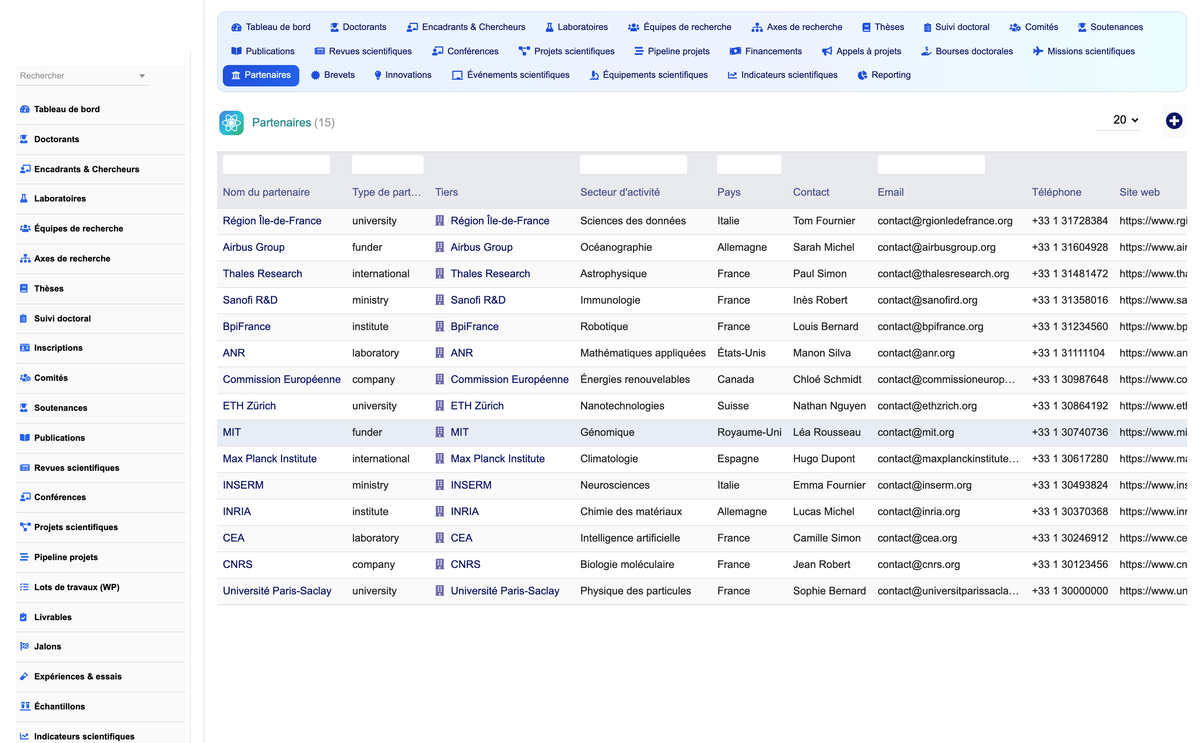Click the Génomique sector cell

pyautogui.click(x=607, y=432)
